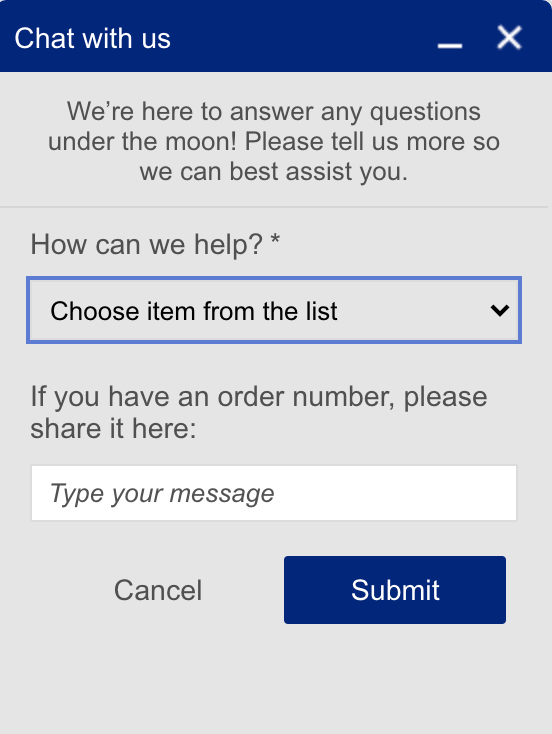The image size is (552, 734).
Task: Click the required asterisk beside help label
Action: [275, 240]
